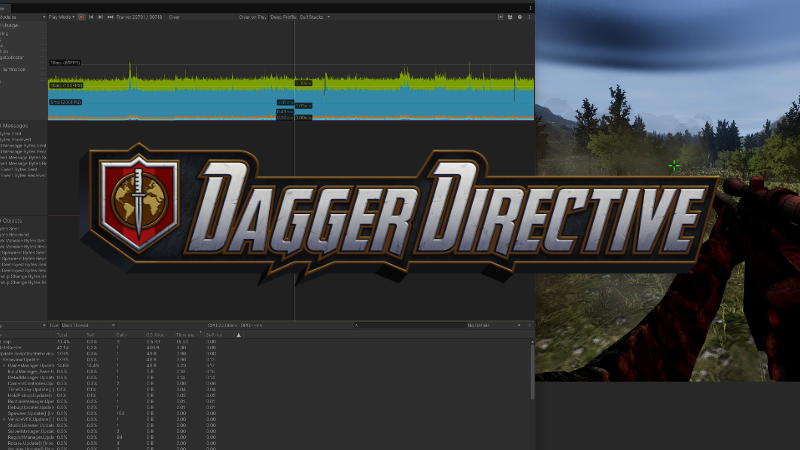Open the Main Thread selector dropdown
This screenshot has width=800, height=450.
pyautogui.click(x=88, y=325)
